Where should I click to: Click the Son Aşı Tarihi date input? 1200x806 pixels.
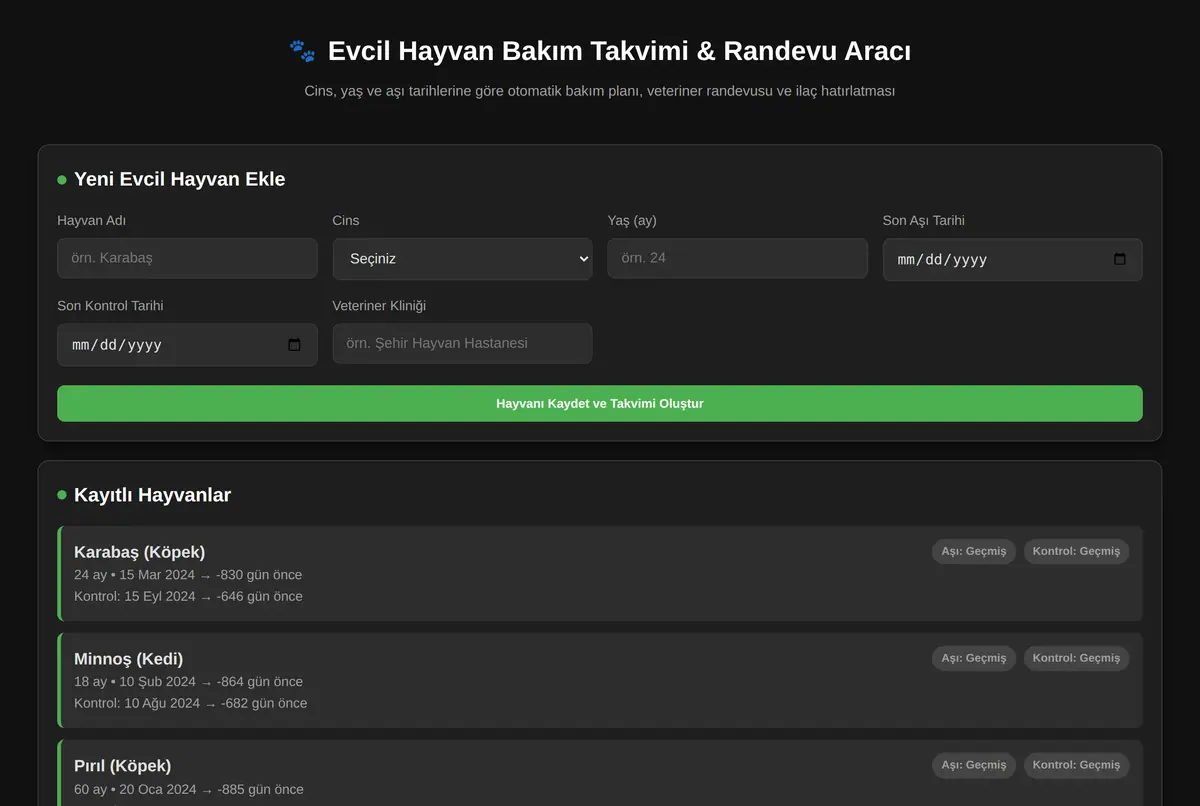[x=1012, y=259]
